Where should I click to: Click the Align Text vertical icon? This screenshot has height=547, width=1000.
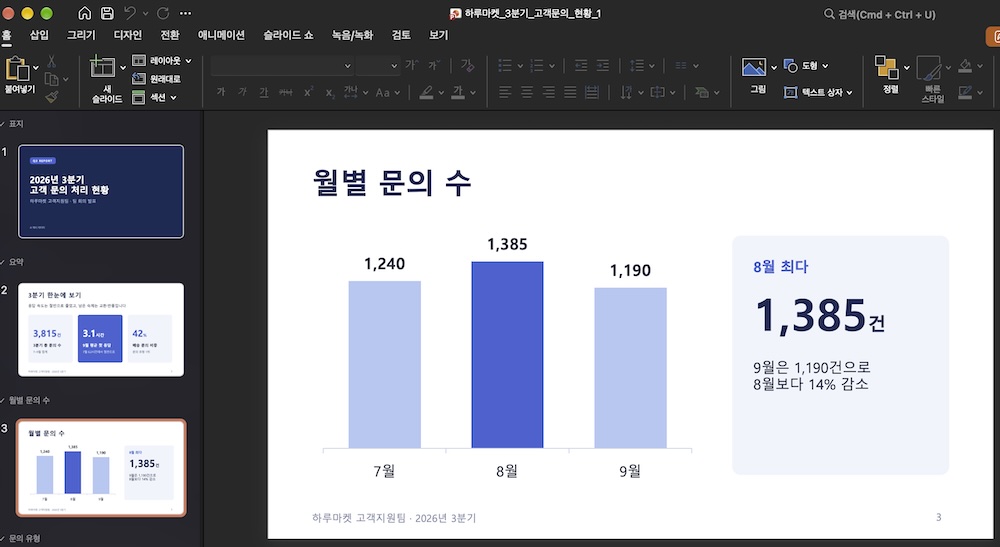(x=658, y=92)
